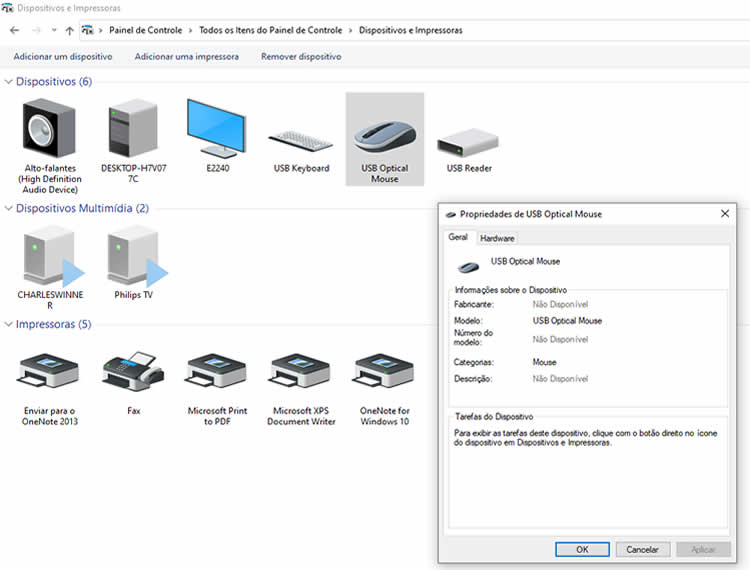Viewport: 750px width, 570px height.
Task: Collapse the Dispositivos Multimídia (2) section
Action: [x=8, y=208]
